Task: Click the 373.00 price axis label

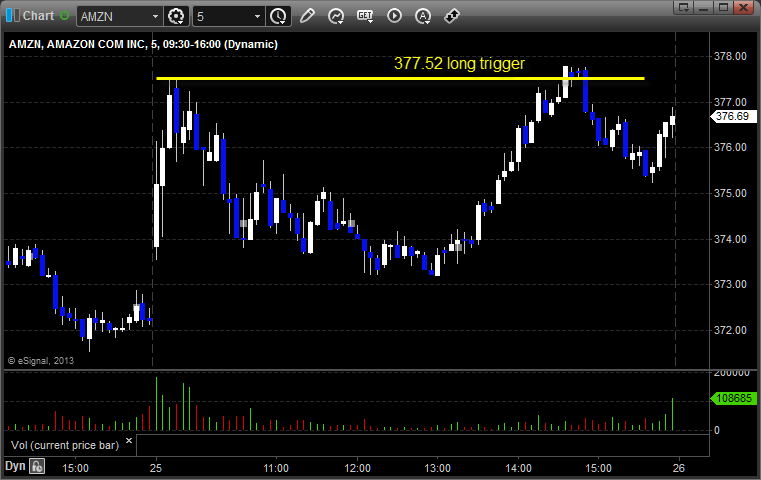Action: (730, 284)
